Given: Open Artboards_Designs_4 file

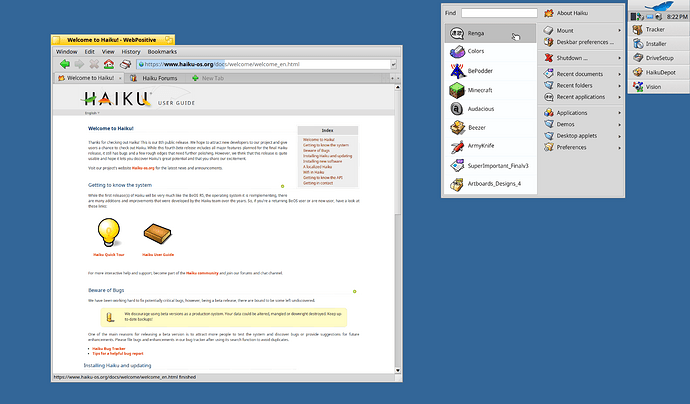Looking at the screenshot, I should pos(490,184).
